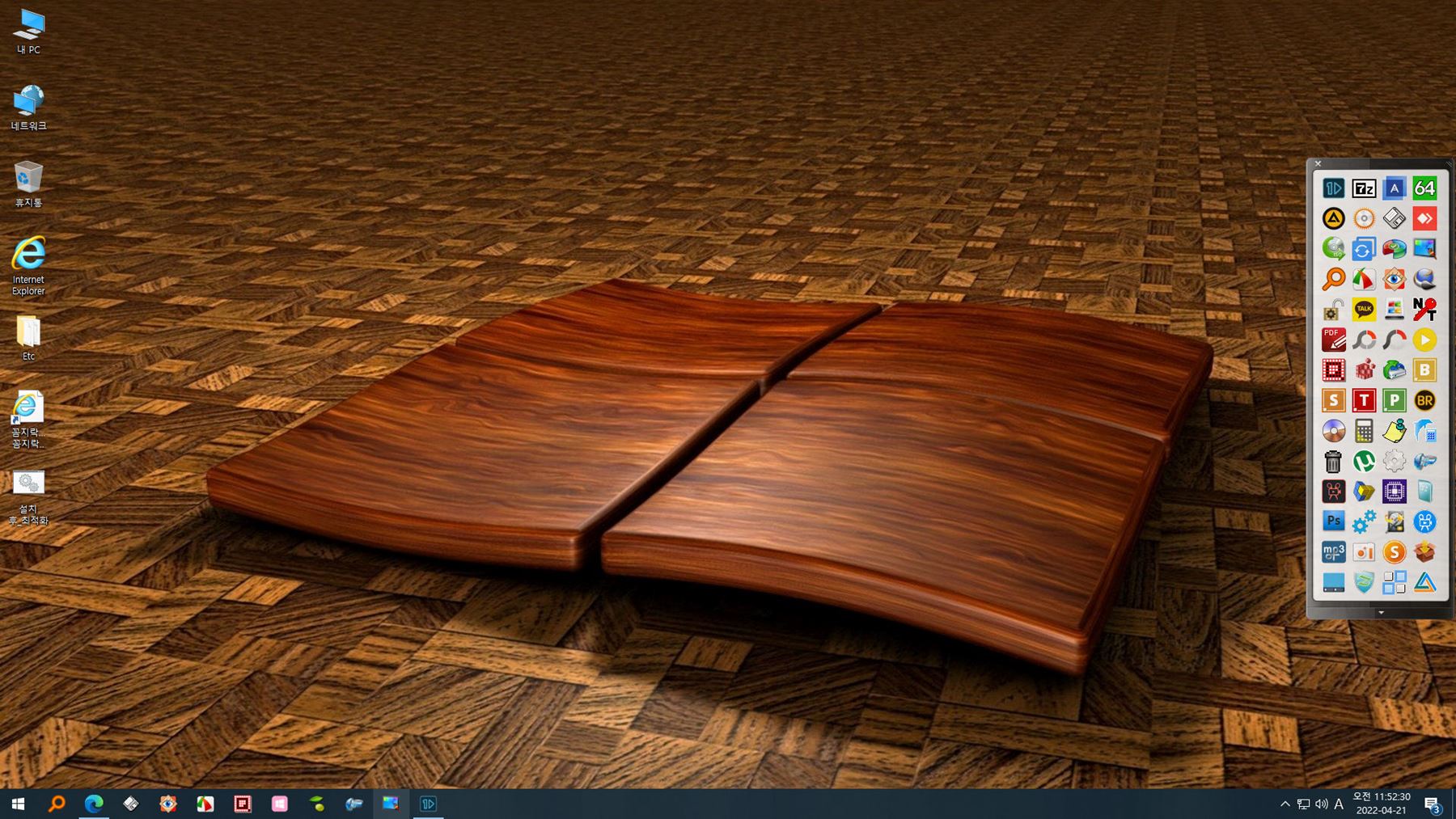Select the 설치 후_최적화 desktop file
Viewport: 1456px width, 819px height.
pyautogui.click(x=28, y=497)
